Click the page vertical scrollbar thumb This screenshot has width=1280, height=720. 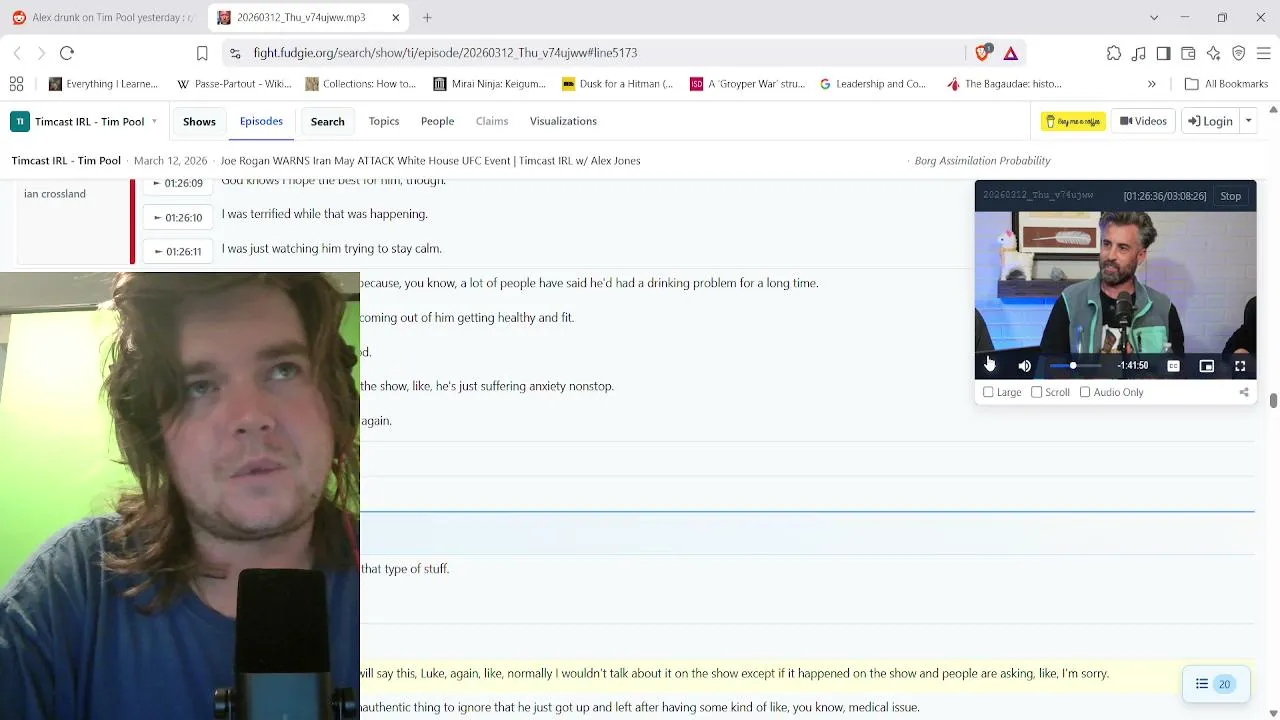click(x=1273, y=401)
